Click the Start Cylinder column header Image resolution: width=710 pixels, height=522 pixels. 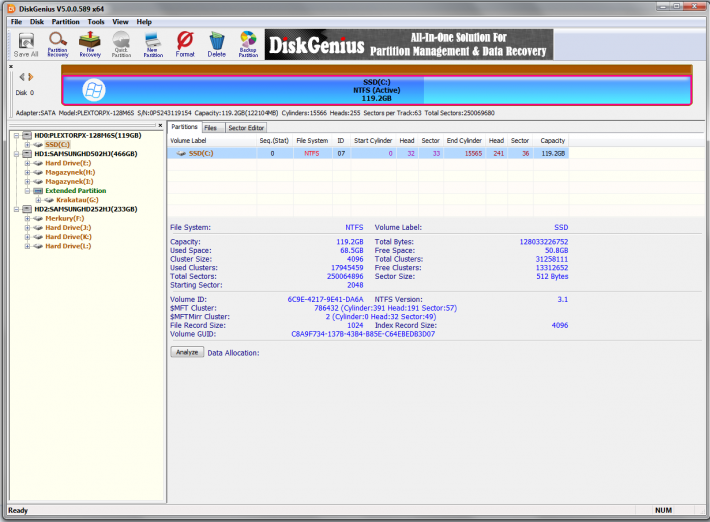click(x=373, y=141)
